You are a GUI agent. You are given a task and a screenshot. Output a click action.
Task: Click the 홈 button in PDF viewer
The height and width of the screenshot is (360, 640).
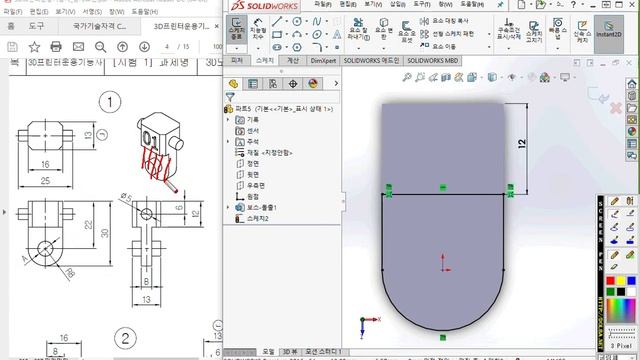[x=11, y=26]
